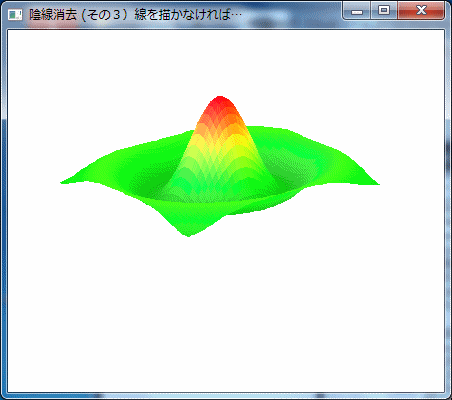Click the far right tip of green surface
The height and width of the screenshot is (400, 452).
(376, 183)
